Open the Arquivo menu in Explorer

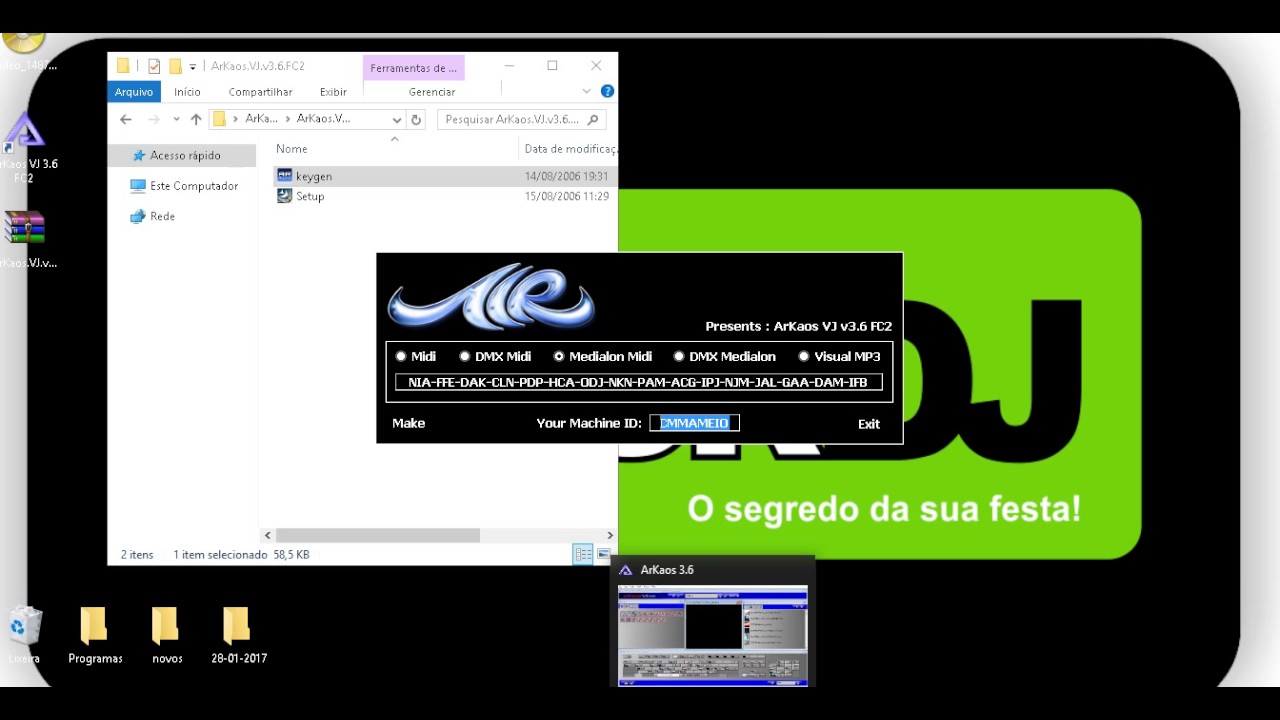[133, 91]
